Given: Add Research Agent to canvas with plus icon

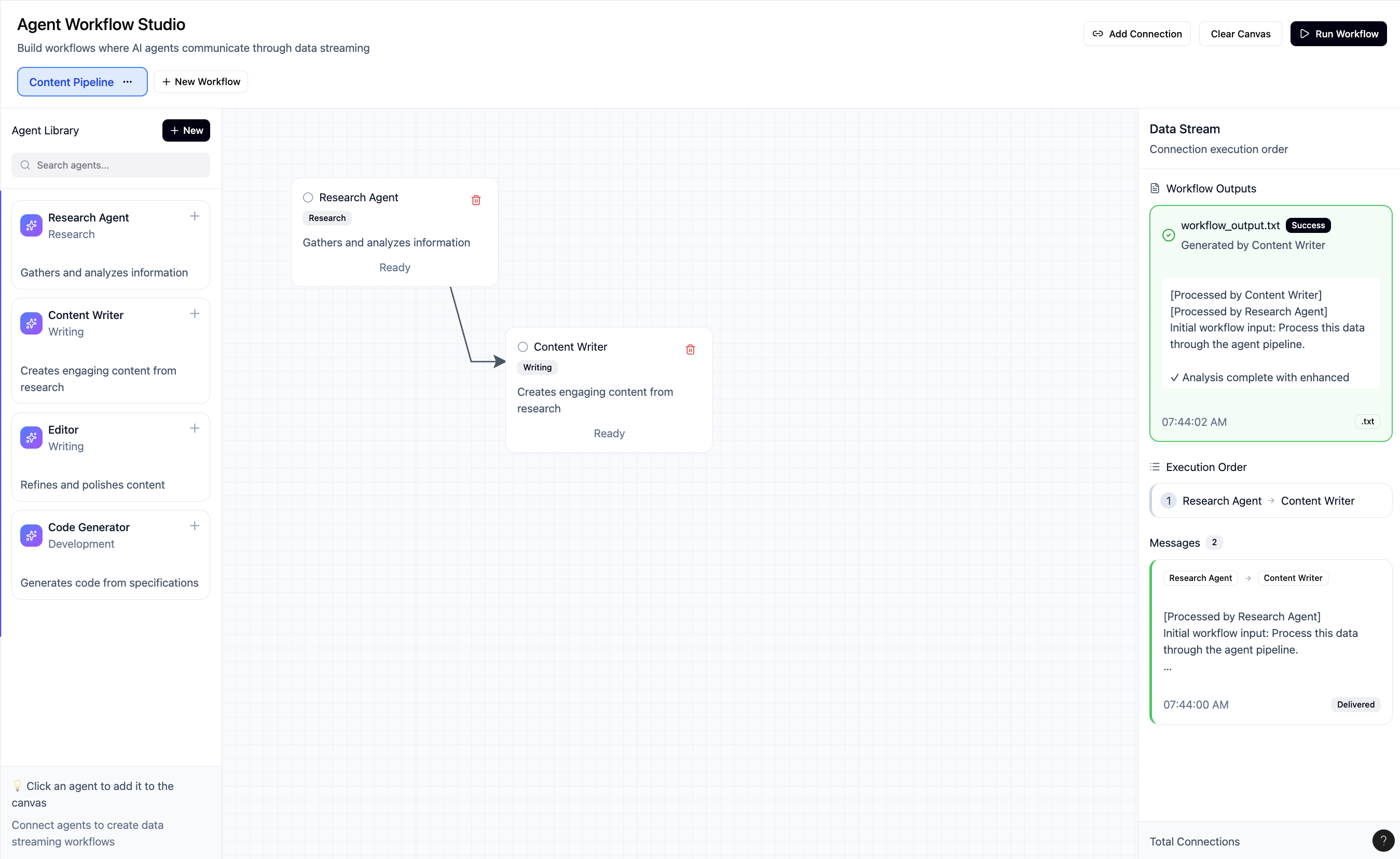Looking at the screenshot, I should tap(194, 216).
